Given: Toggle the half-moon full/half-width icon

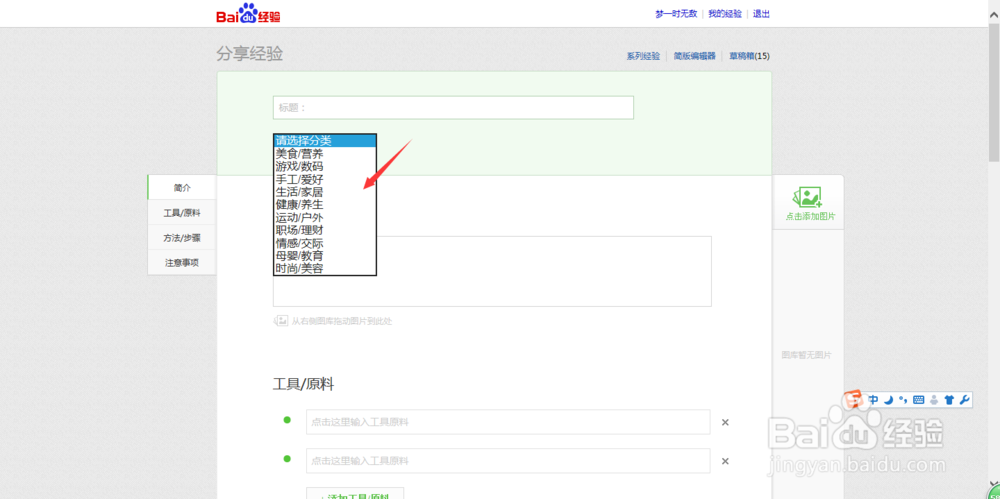Looking at the screenshot, I should click(x=888, y=400).
